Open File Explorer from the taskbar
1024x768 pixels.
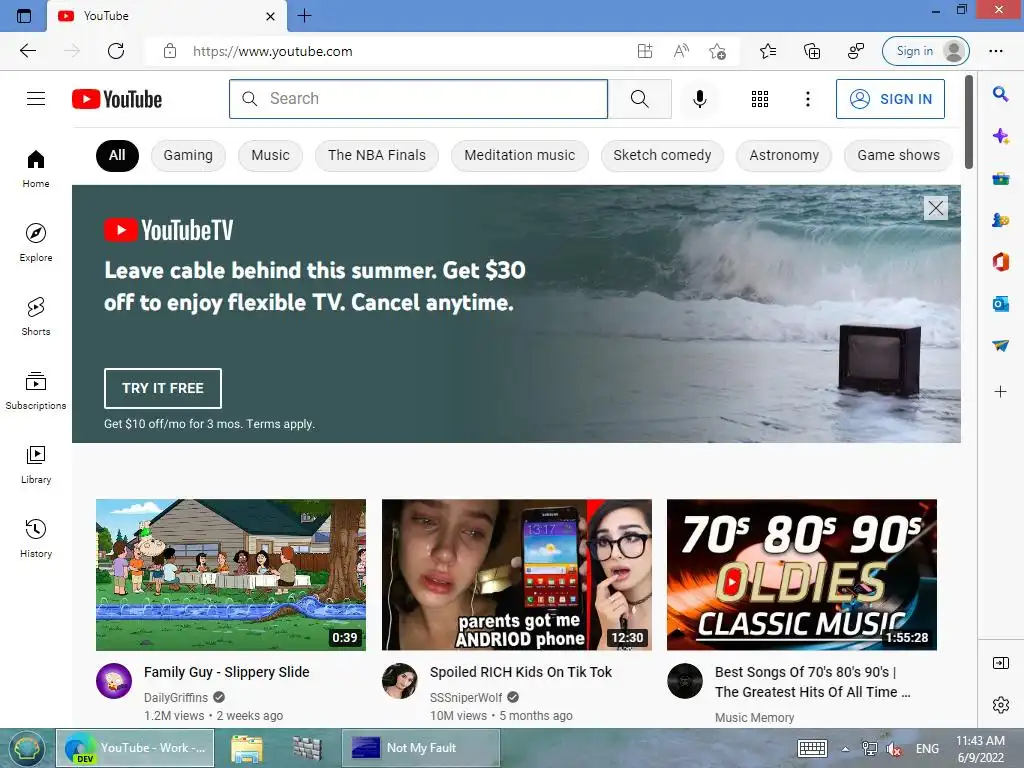(x=247, y=748)
